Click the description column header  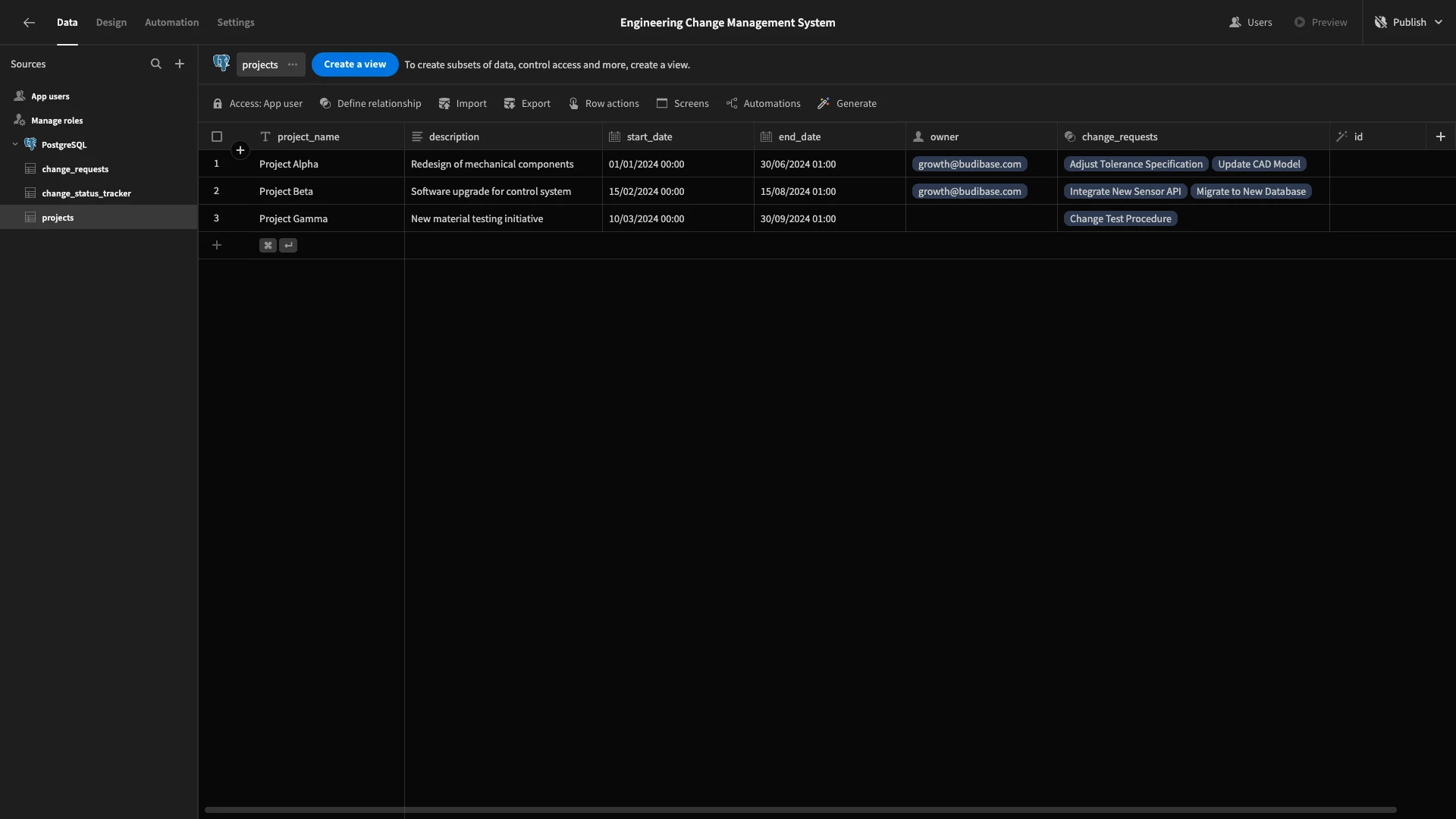(504, 137)
